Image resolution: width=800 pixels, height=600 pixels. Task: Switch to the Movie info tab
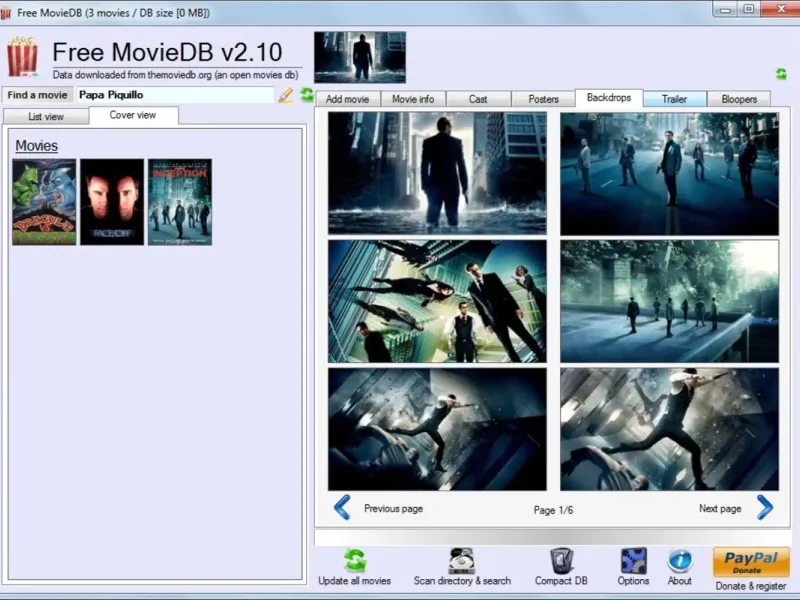[x=413, y=99]
